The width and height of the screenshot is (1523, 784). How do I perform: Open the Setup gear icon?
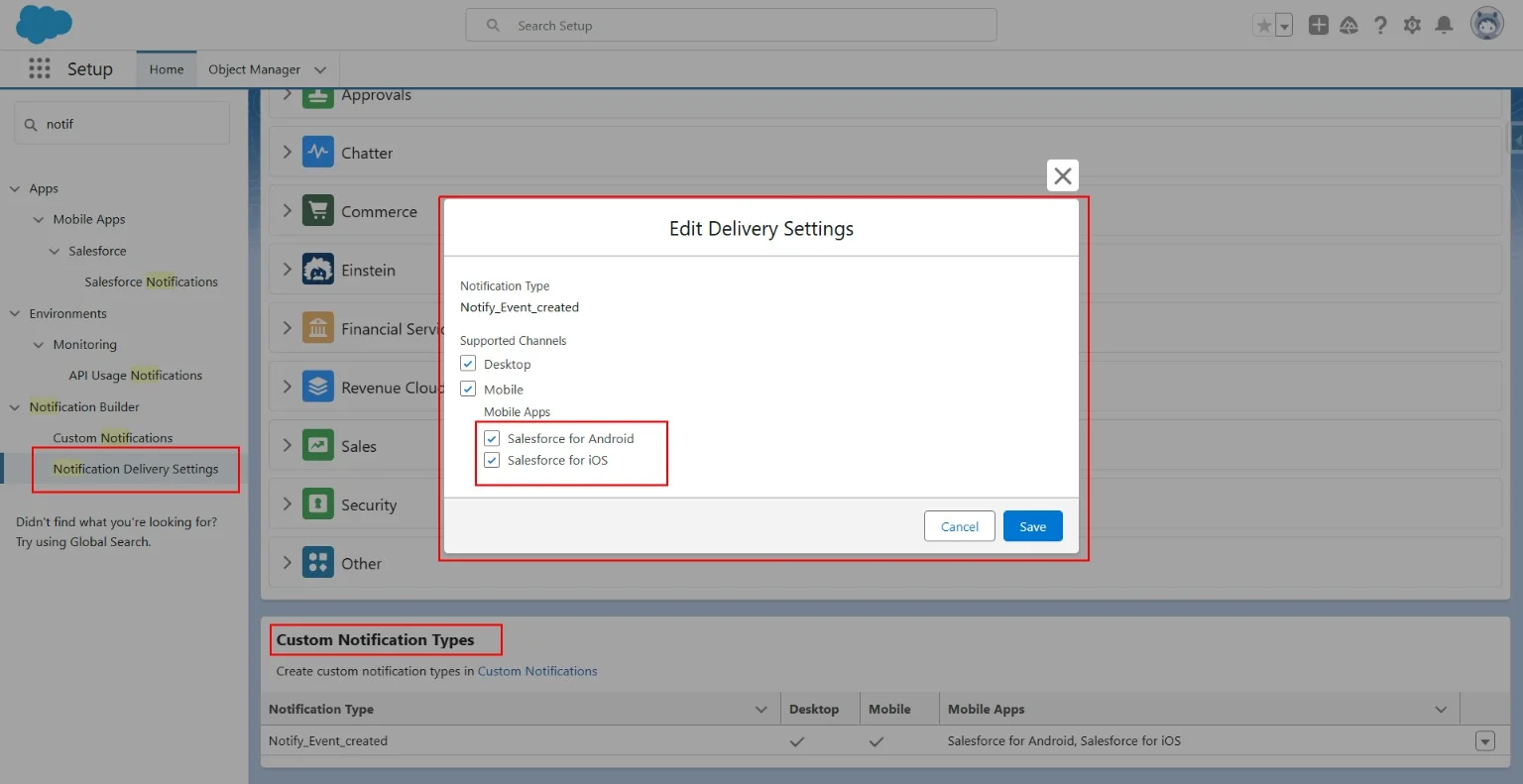click(1412, 26)
